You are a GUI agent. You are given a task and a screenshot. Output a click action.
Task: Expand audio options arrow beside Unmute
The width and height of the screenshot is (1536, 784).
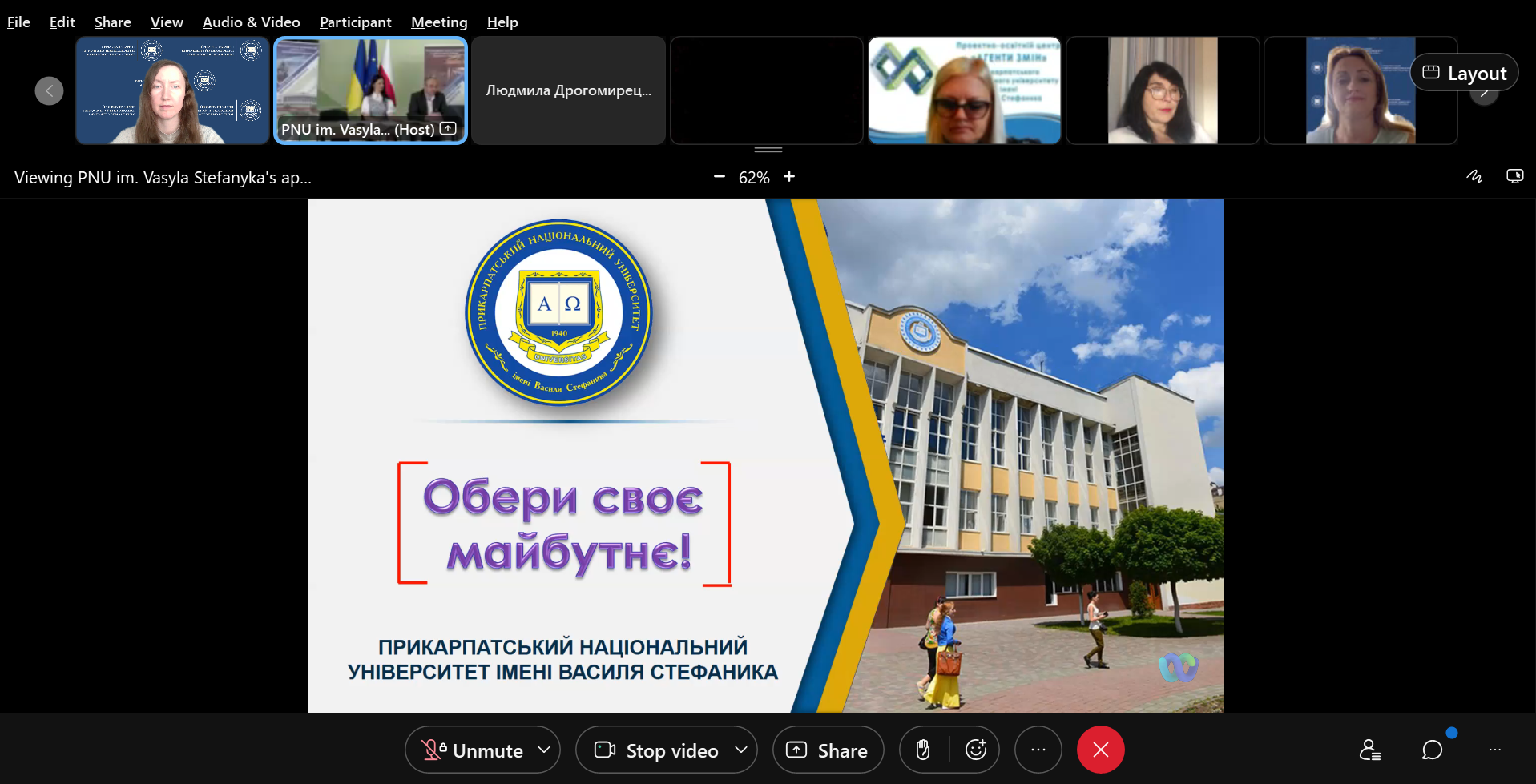(x=544, y=750)
